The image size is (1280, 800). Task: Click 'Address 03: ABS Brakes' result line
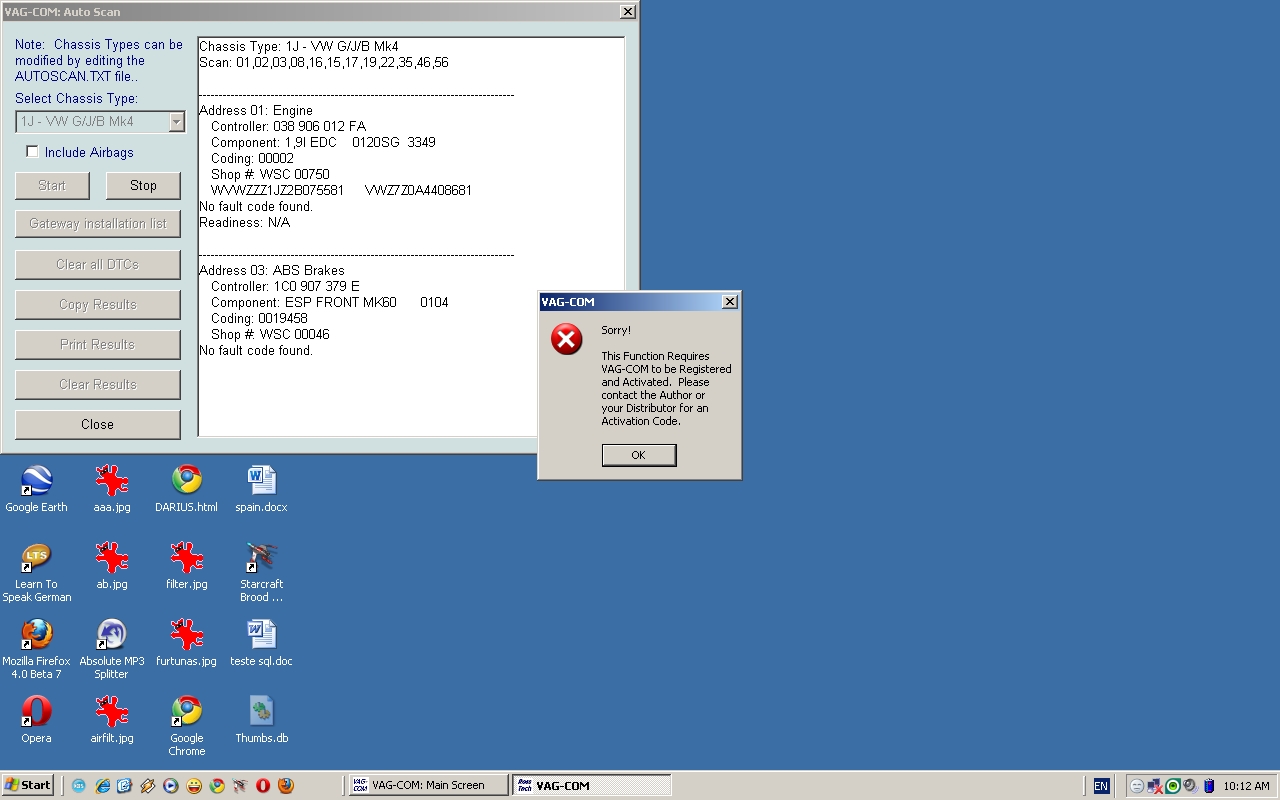272,270
